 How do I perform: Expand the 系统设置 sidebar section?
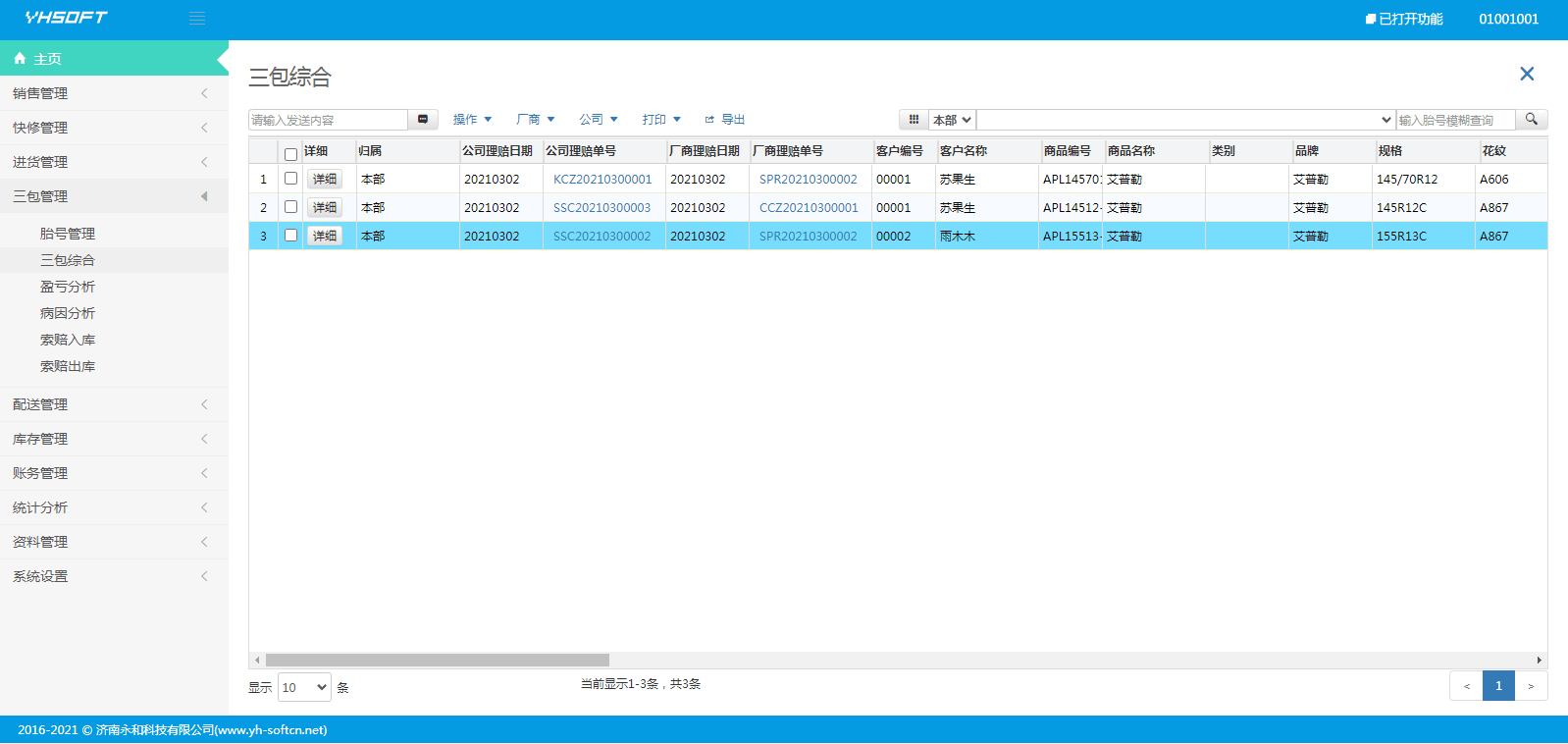(114, 576)
